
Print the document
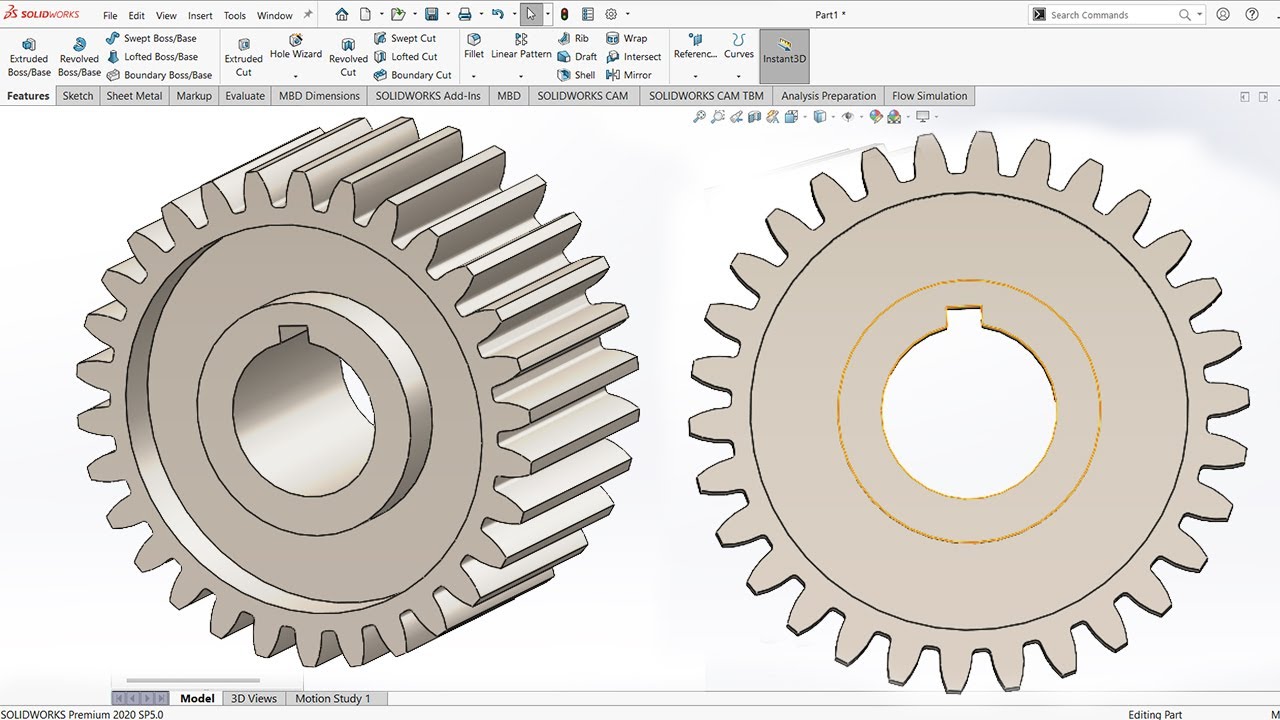coord(464,14)
